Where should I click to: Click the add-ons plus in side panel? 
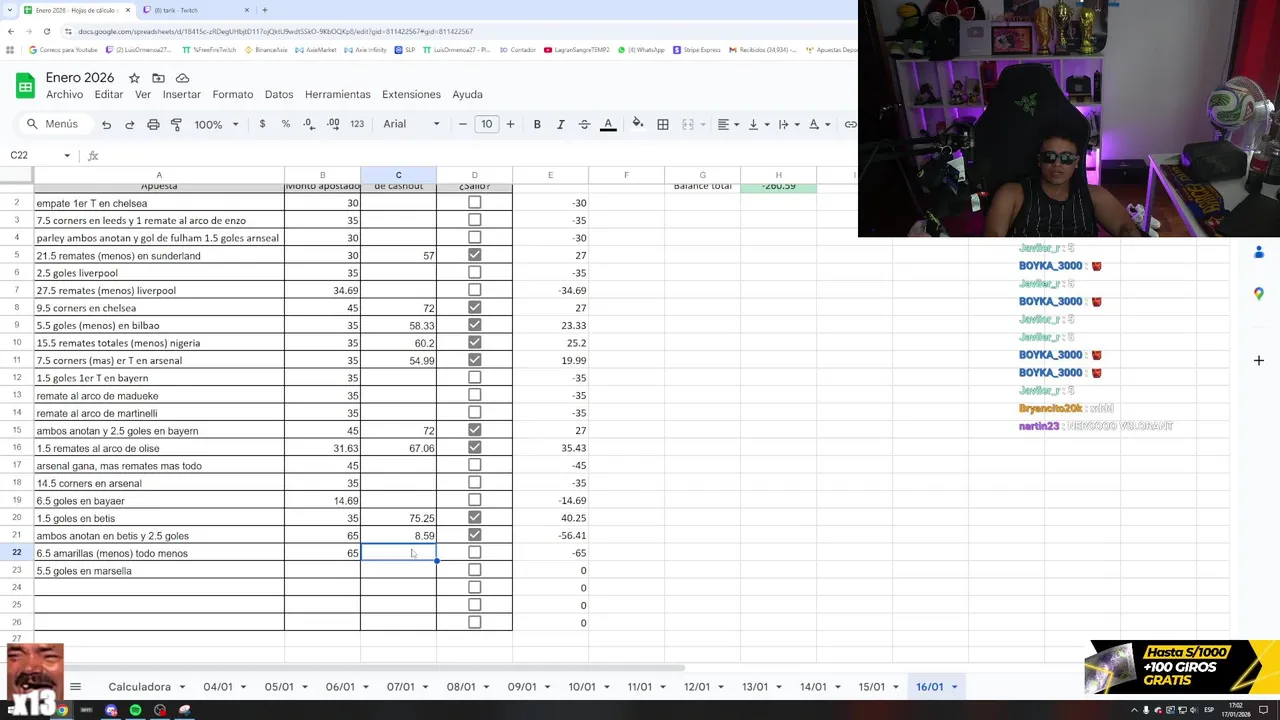(1259, 360)
